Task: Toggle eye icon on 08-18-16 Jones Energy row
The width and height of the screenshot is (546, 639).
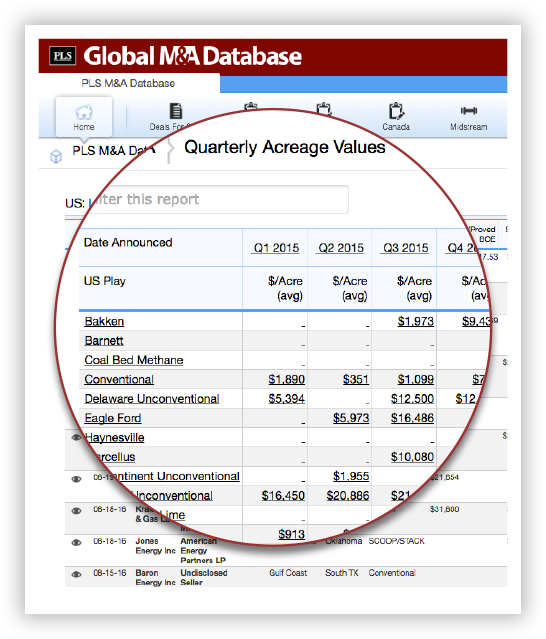Action: point(76,542)
